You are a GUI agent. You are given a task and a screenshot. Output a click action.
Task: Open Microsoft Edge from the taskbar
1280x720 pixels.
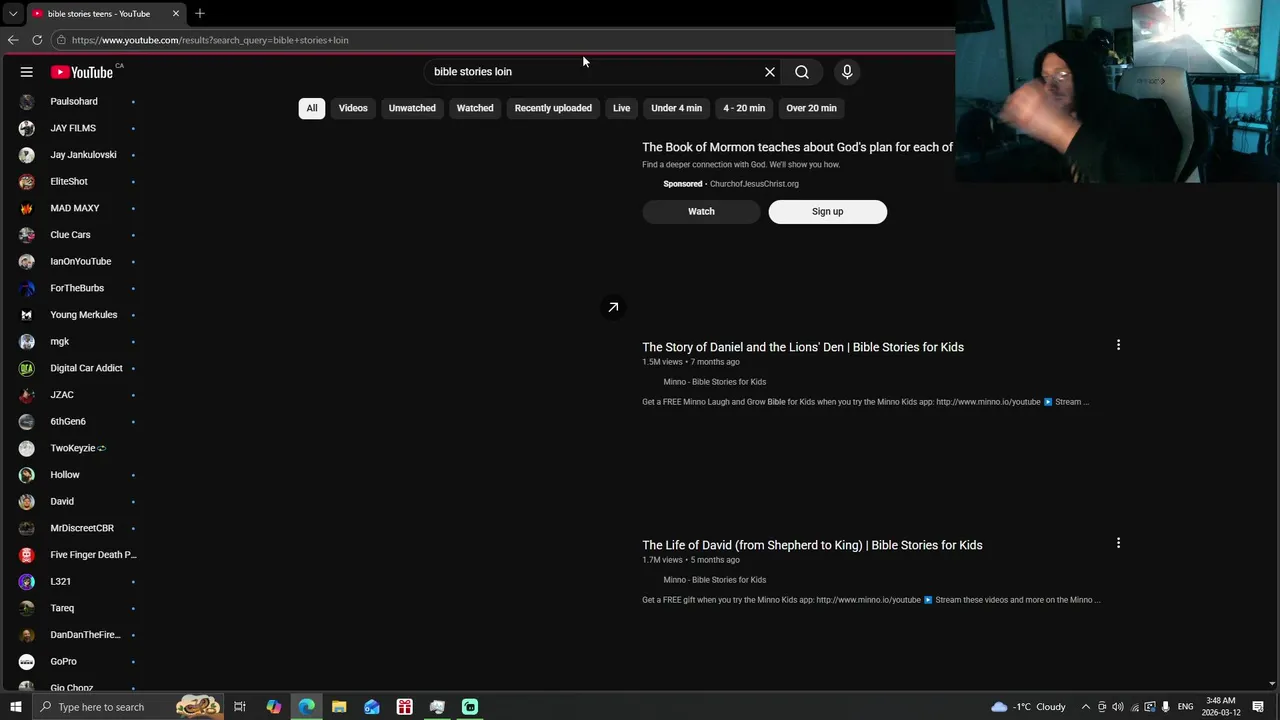click(306, 707)
